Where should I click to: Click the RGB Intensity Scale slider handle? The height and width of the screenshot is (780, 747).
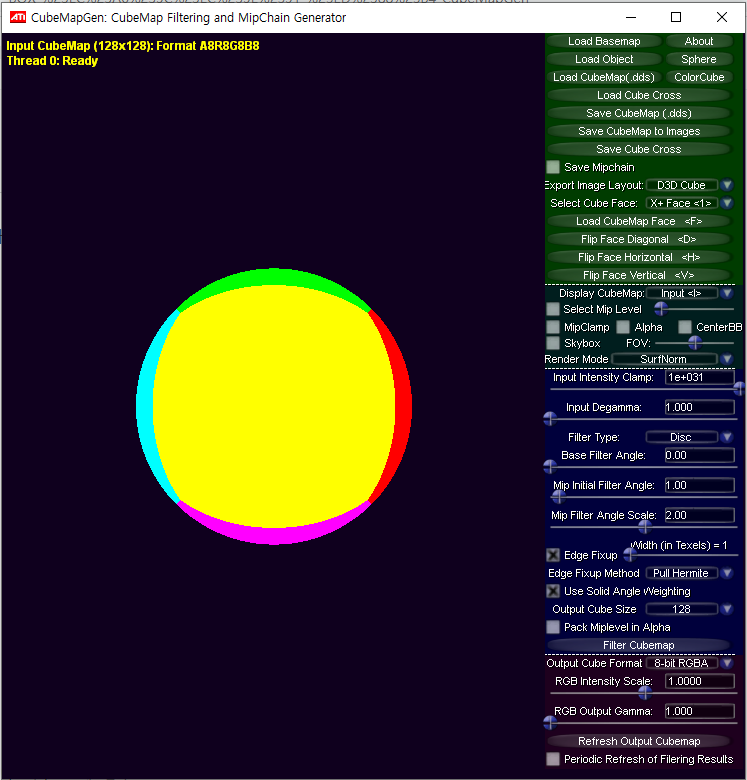[x=645, y=692]
